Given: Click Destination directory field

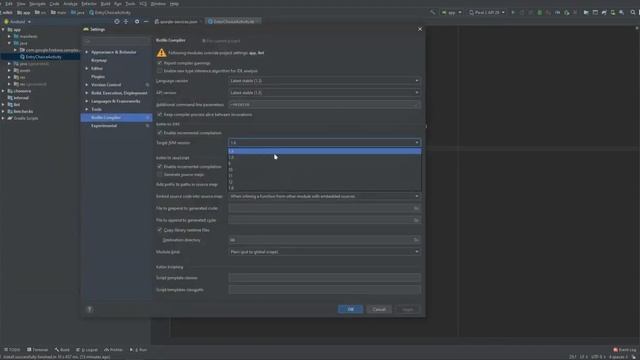Looking at the screenshot, I should (320, 240).
